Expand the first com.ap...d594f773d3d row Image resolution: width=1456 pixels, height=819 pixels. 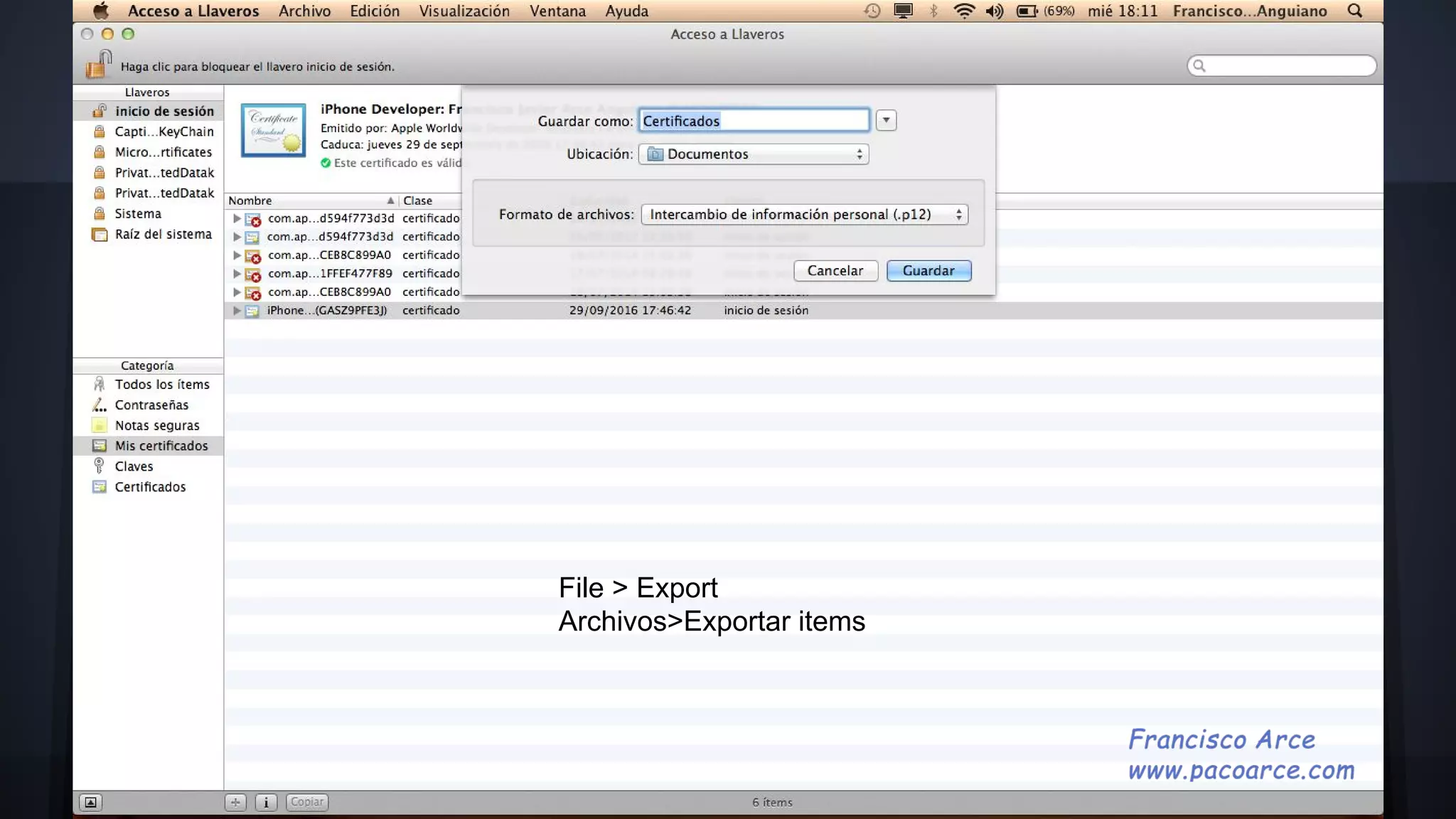coord(236,218)
